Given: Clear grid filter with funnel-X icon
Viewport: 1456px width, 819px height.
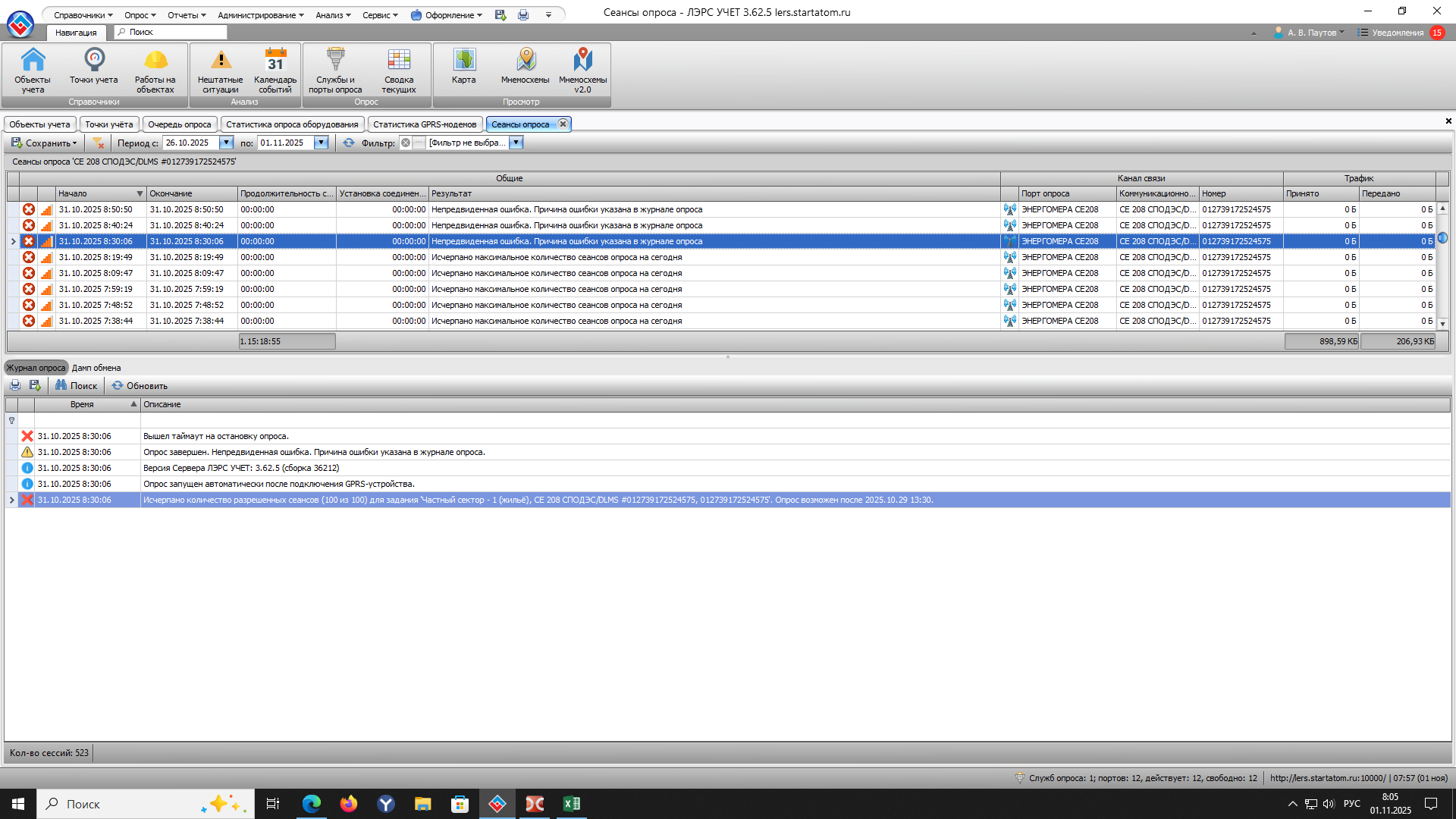Looking at the screenshot, I should [x=98, y=143].
